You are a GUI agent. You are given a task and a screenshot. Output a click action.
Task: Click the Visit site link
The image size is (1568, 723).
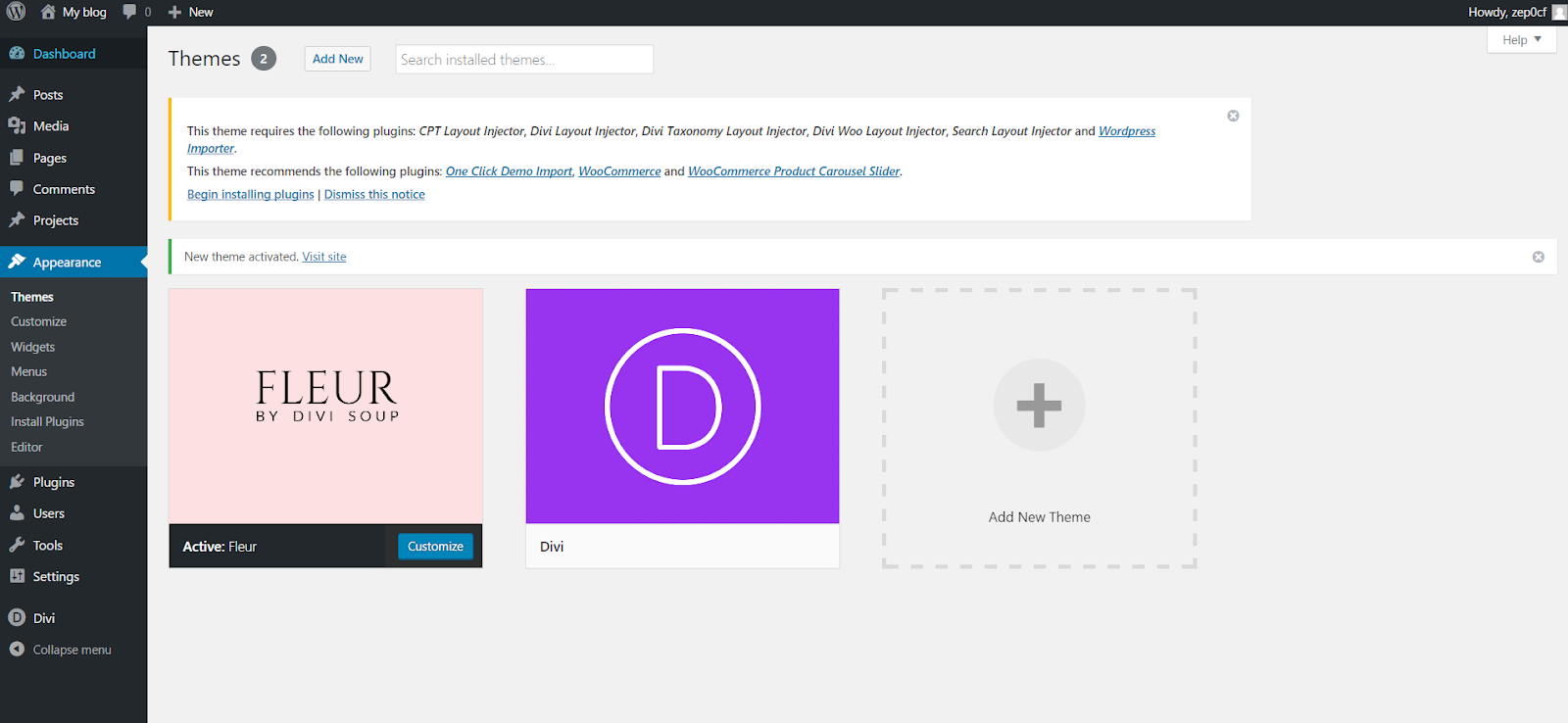[324, 257]
